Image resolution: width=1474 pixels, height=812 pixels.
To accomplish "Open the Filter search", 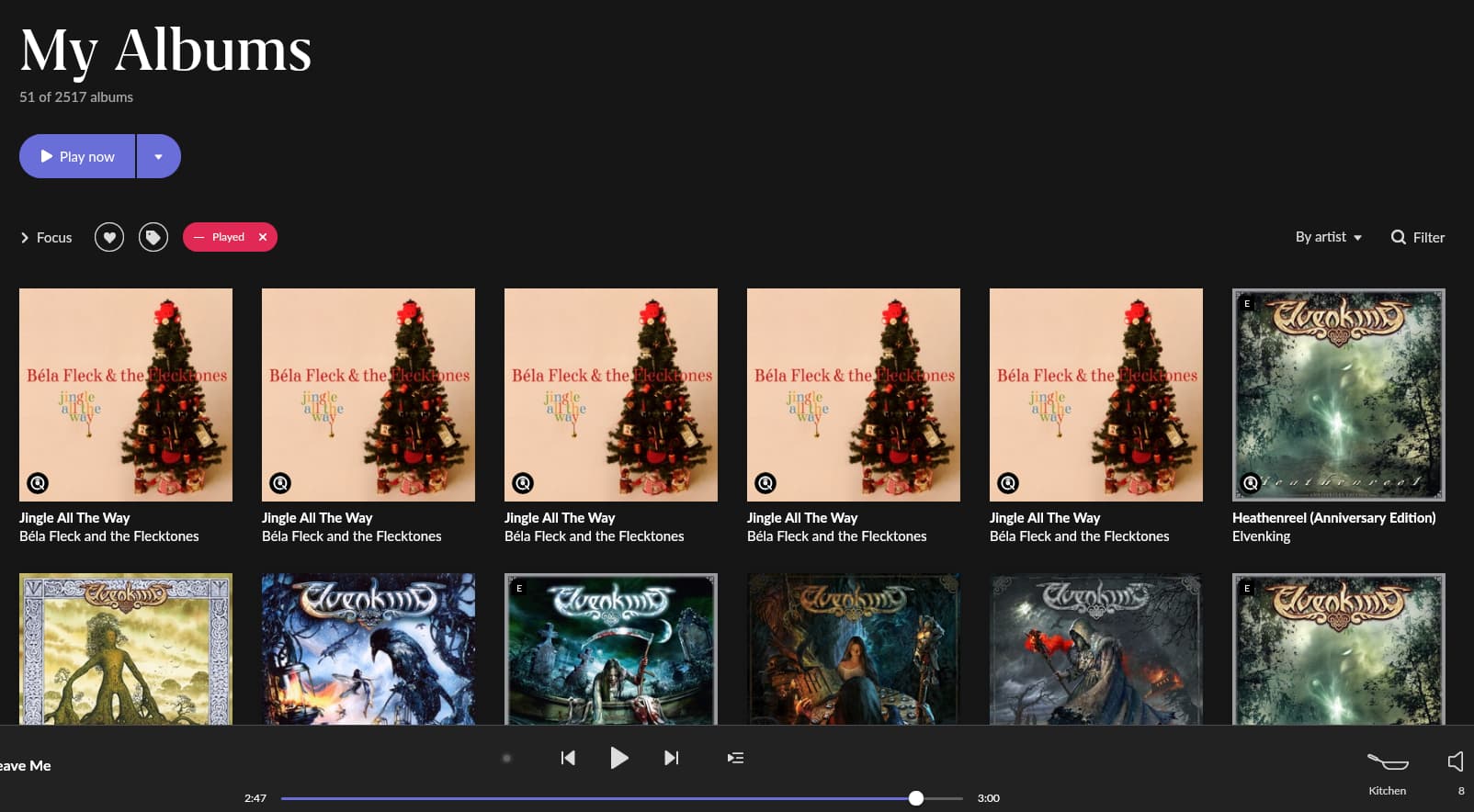I will pos(1418,237).
